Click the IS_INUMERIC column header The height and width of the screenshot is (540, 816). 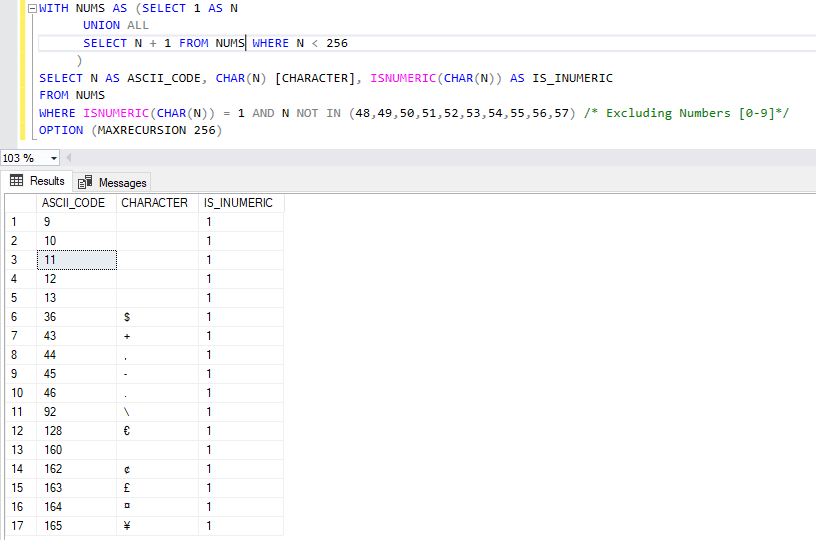coord(241,203)
